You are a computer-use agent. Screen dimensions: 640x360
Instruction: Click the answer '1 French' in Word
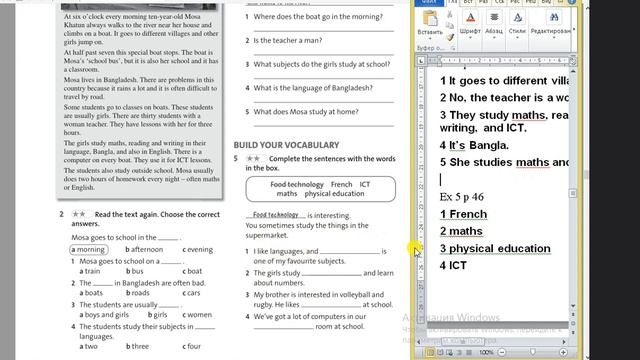point(463,214)
